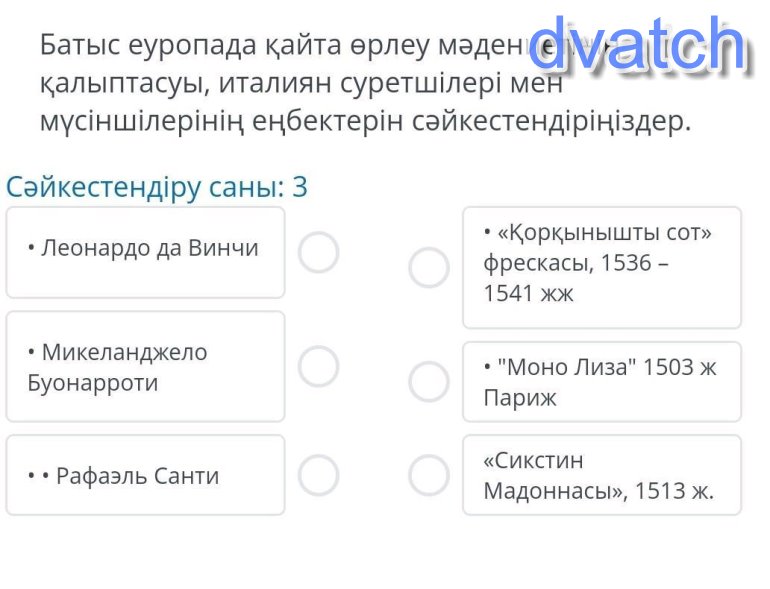Screen dimensions: 770x589
Task: Click the 1536 – 1541 жж date text
Action: pos(576,278)
